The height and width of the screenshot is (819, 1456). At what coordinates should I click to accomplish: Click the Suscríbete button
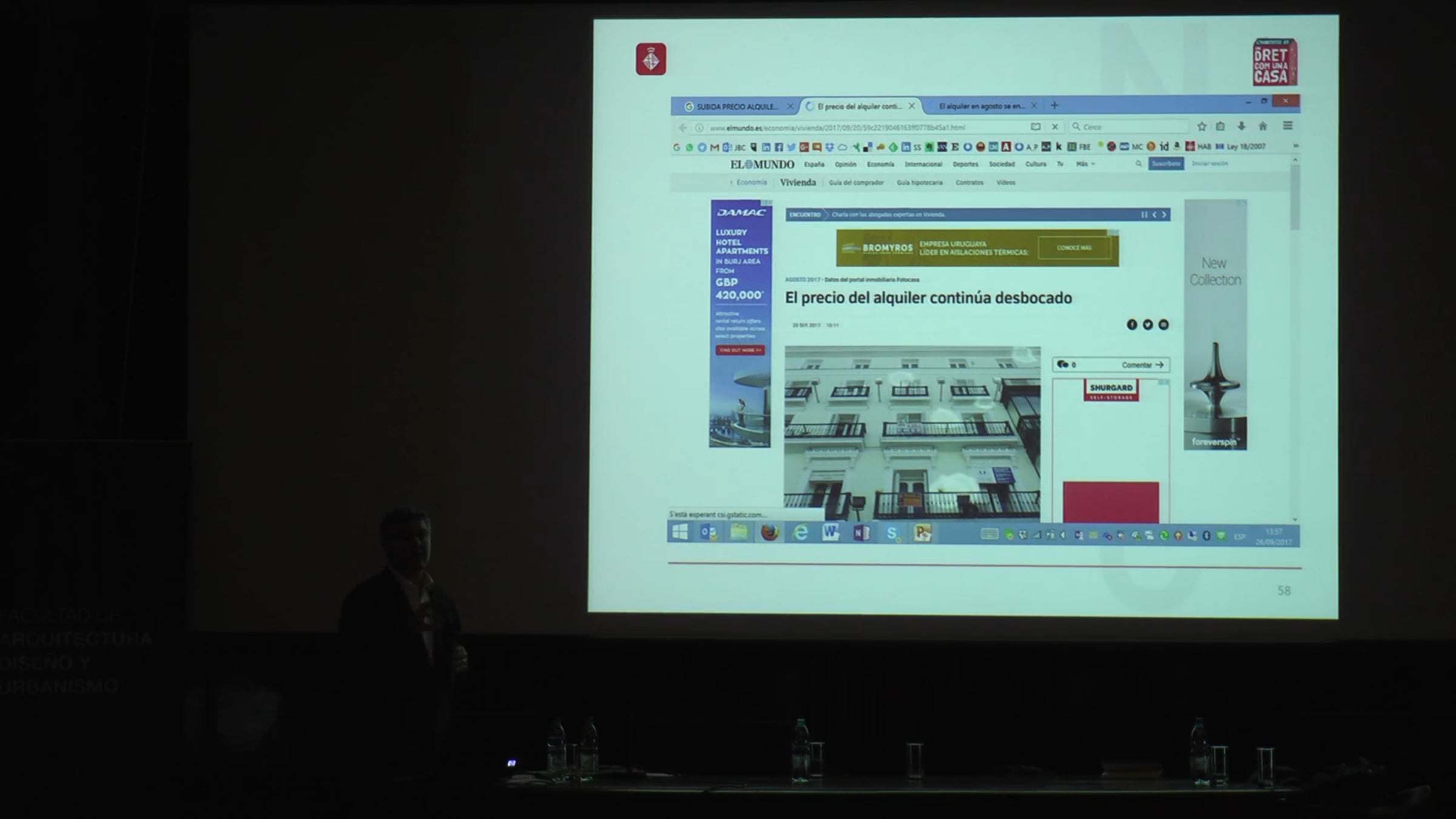coord(1166,164)
